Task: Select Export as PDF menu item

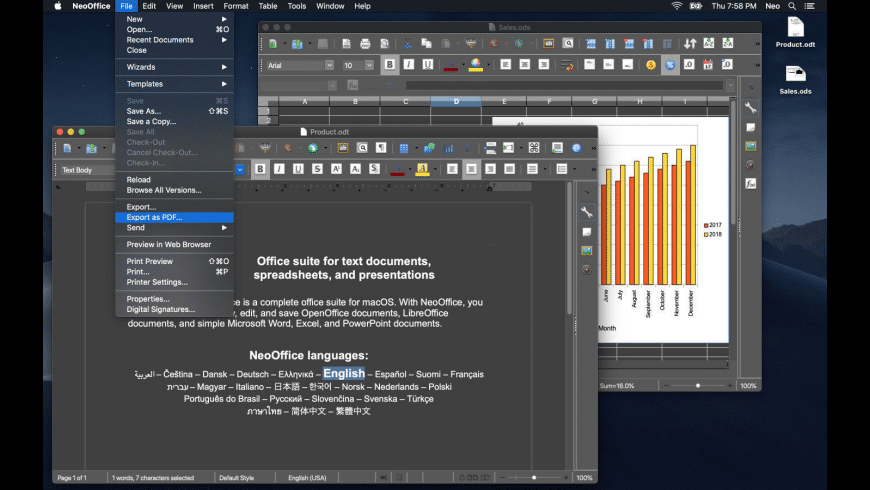Action: click(x=154, y=217)
